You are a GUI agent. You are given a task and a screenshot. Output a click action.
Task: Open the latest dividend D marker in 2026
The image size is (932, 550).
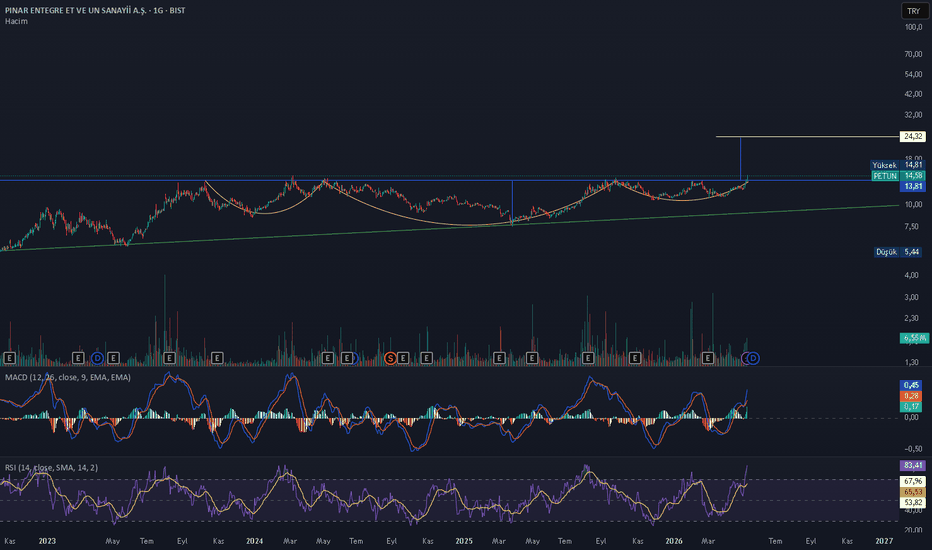click(753, 357)
